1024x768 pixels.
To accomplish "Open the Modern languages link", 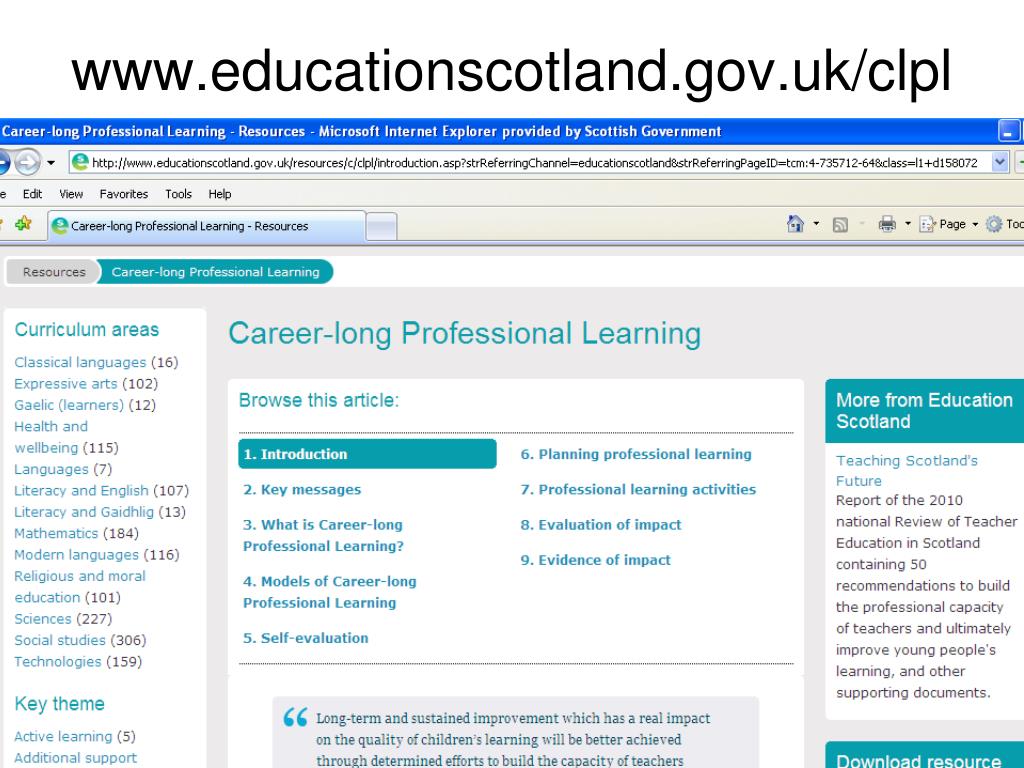I will click(x=76, y=555).
